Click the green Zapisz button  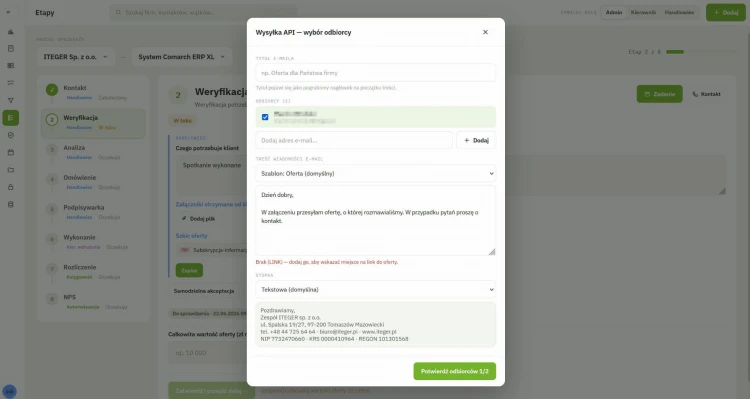tap(189, 270)
